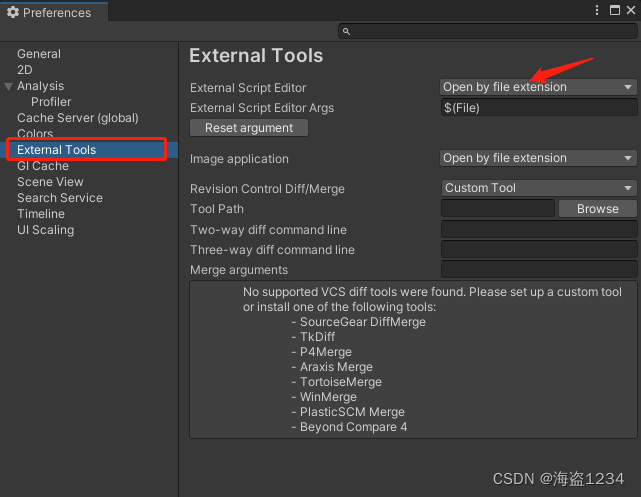Select Analysis category
The image size is (641, 497).
click(x=40, y=86)
